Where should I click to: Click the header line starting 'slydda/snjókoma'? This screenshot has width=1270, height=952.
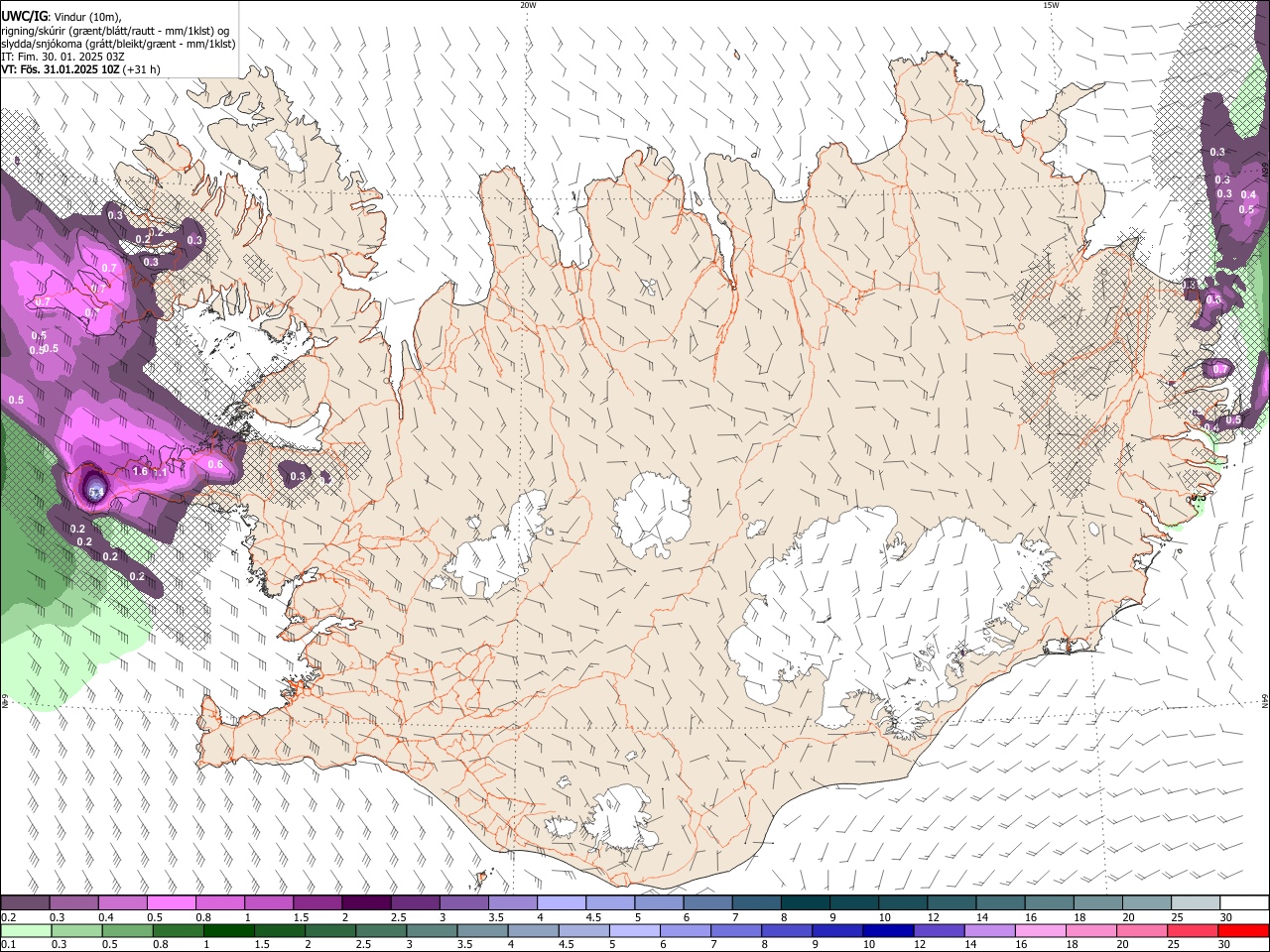[x=118, y=44]
